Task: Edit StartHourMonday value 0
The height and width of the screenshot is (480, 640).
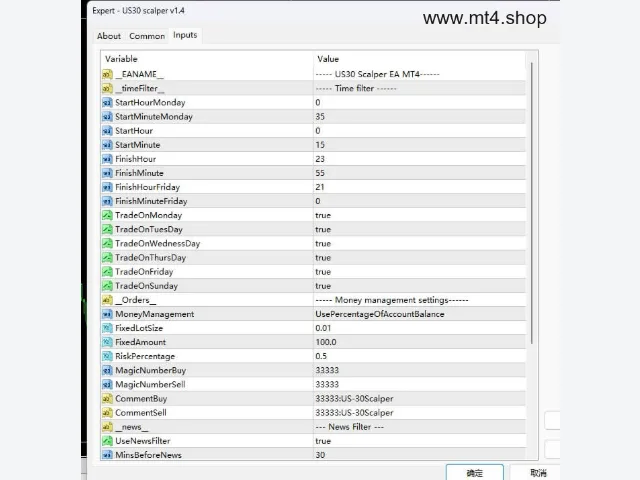Action: pos(318,102)
